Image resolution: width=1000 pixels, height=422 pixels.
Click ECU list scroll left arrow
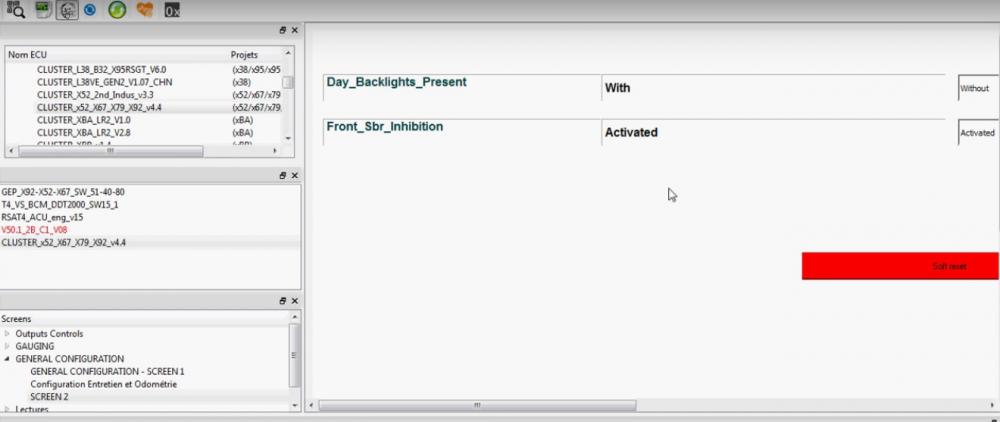click(x=11, y=151)
